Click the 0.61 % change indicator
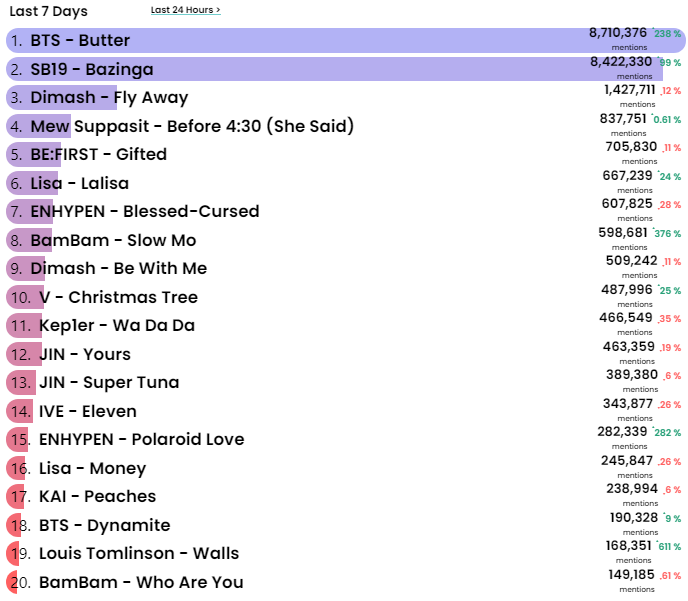This screenshot has width=688, height=601. point(666,119)
